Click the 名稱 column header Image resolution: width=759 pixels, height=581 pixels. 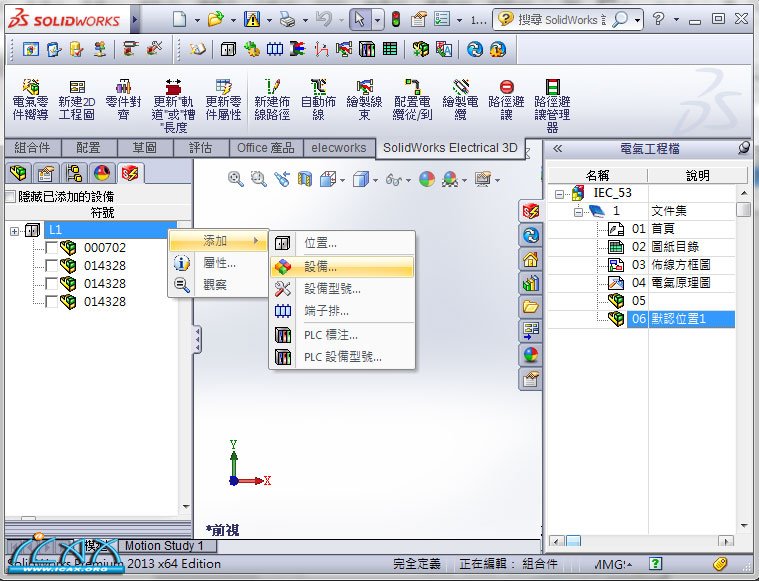click(x=597, y=175)
